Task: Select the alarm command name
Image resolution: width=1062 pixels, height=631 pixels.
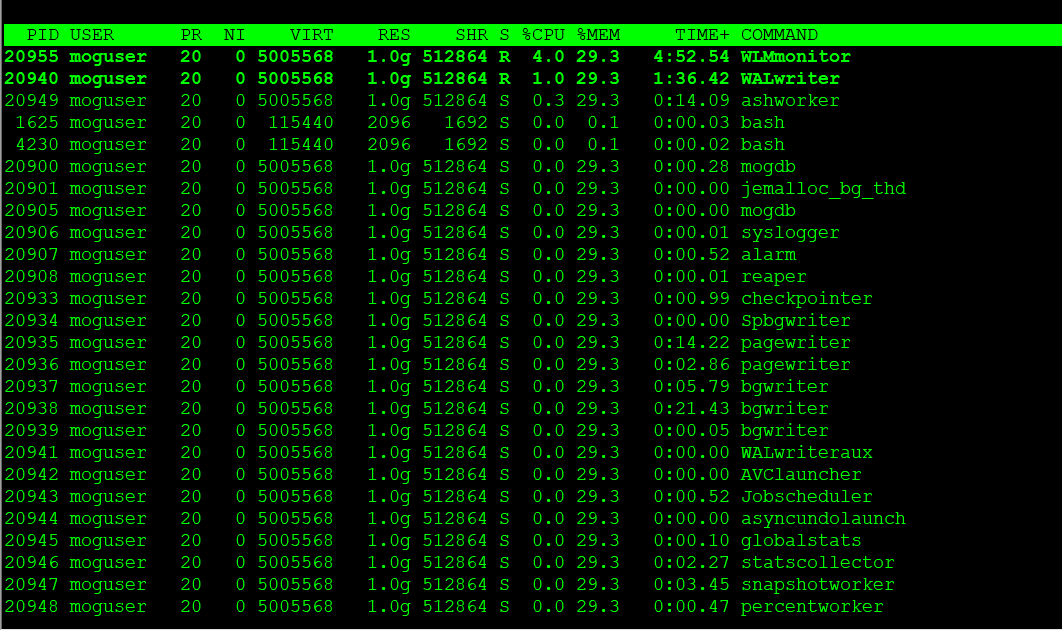Action: (x=769, y=255)
